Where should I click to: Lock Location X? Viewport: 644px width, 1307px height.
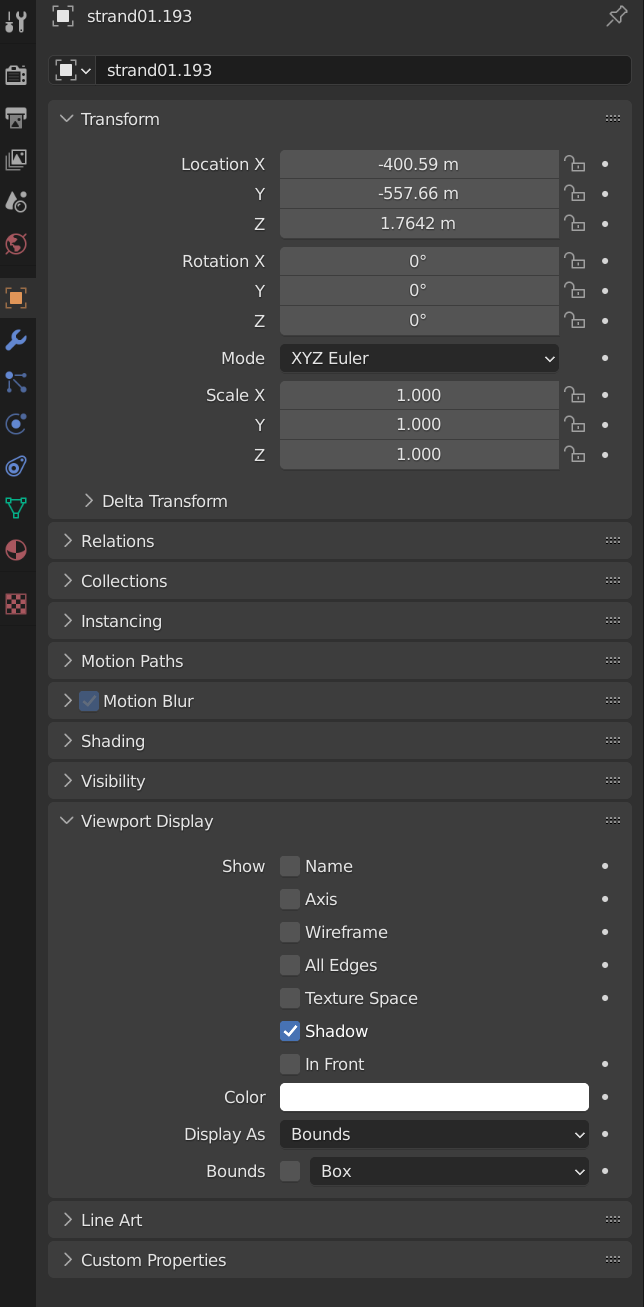click(574, 164)
